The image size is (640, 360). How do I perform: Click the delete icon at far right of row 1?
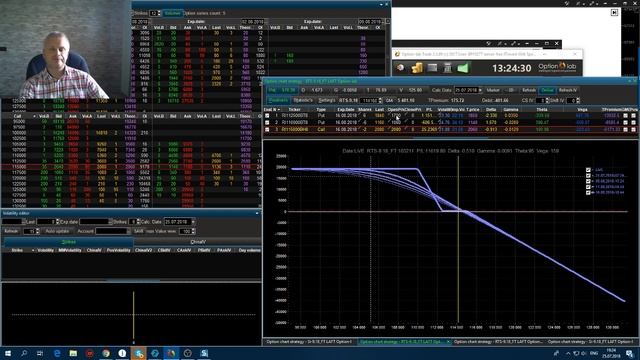coord(633,116)
